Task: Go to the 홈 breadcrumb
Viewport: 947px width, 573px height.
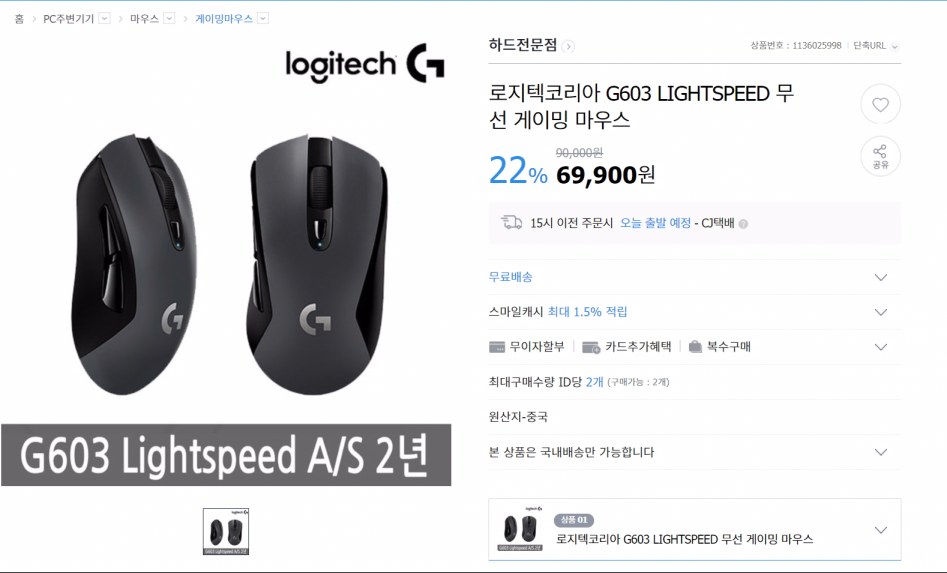Action: pos(19,19)
